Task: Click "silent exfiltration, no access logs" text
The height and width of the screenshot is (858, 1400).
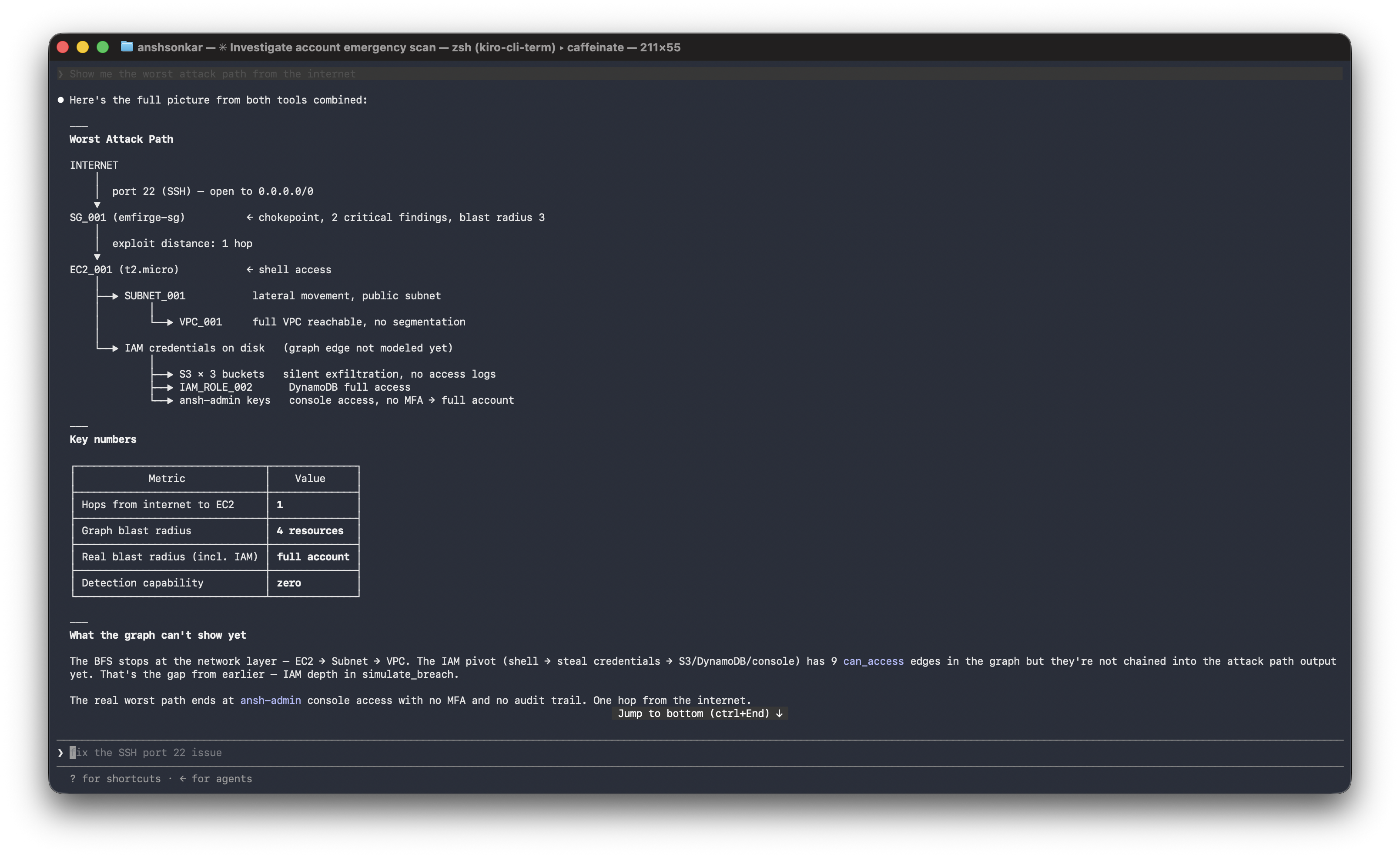Action: pyautogui.click(x=389, y=374)
